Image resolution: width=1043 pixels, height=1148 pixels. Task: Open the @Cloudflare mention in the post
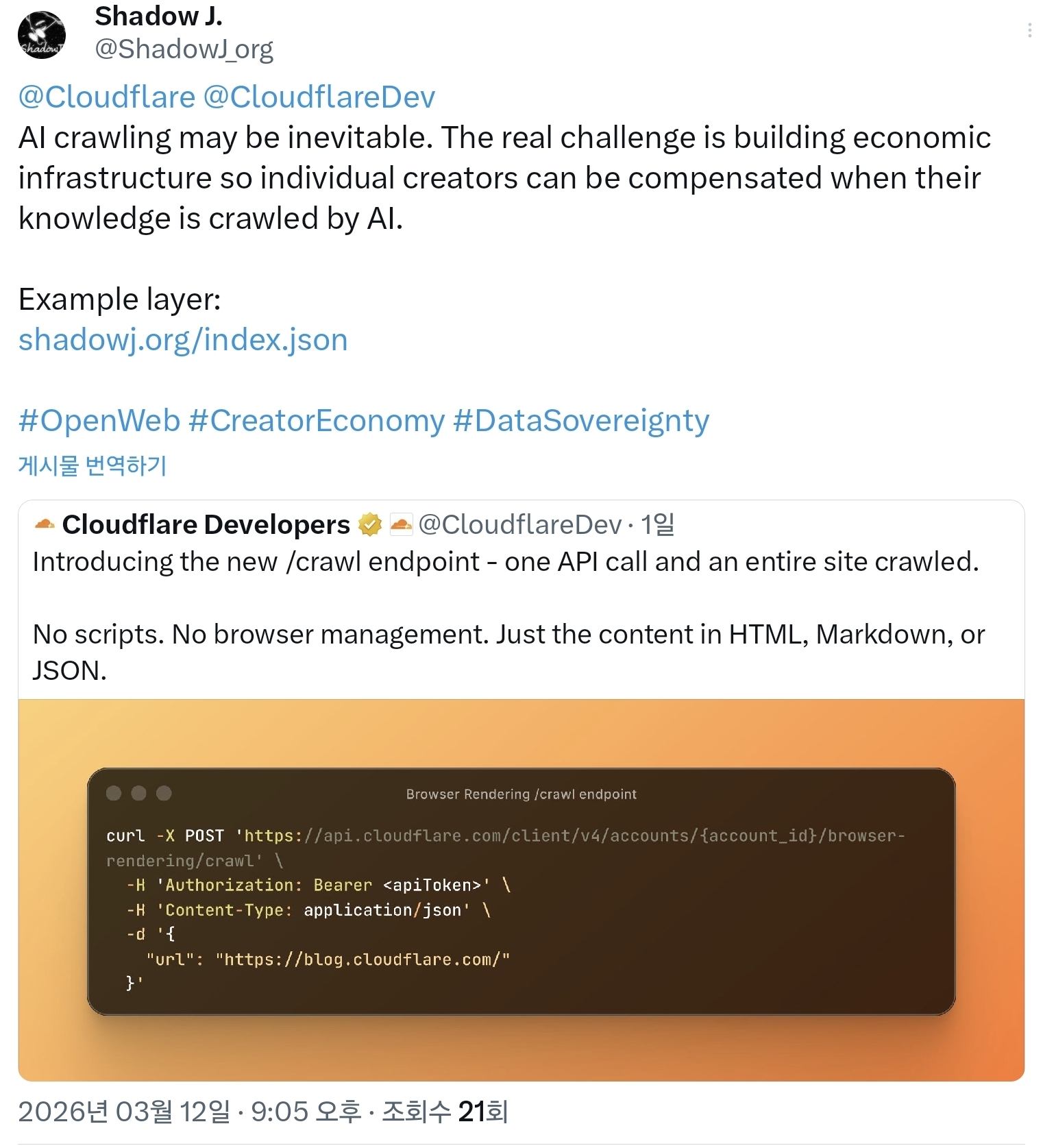coord(106,97)
